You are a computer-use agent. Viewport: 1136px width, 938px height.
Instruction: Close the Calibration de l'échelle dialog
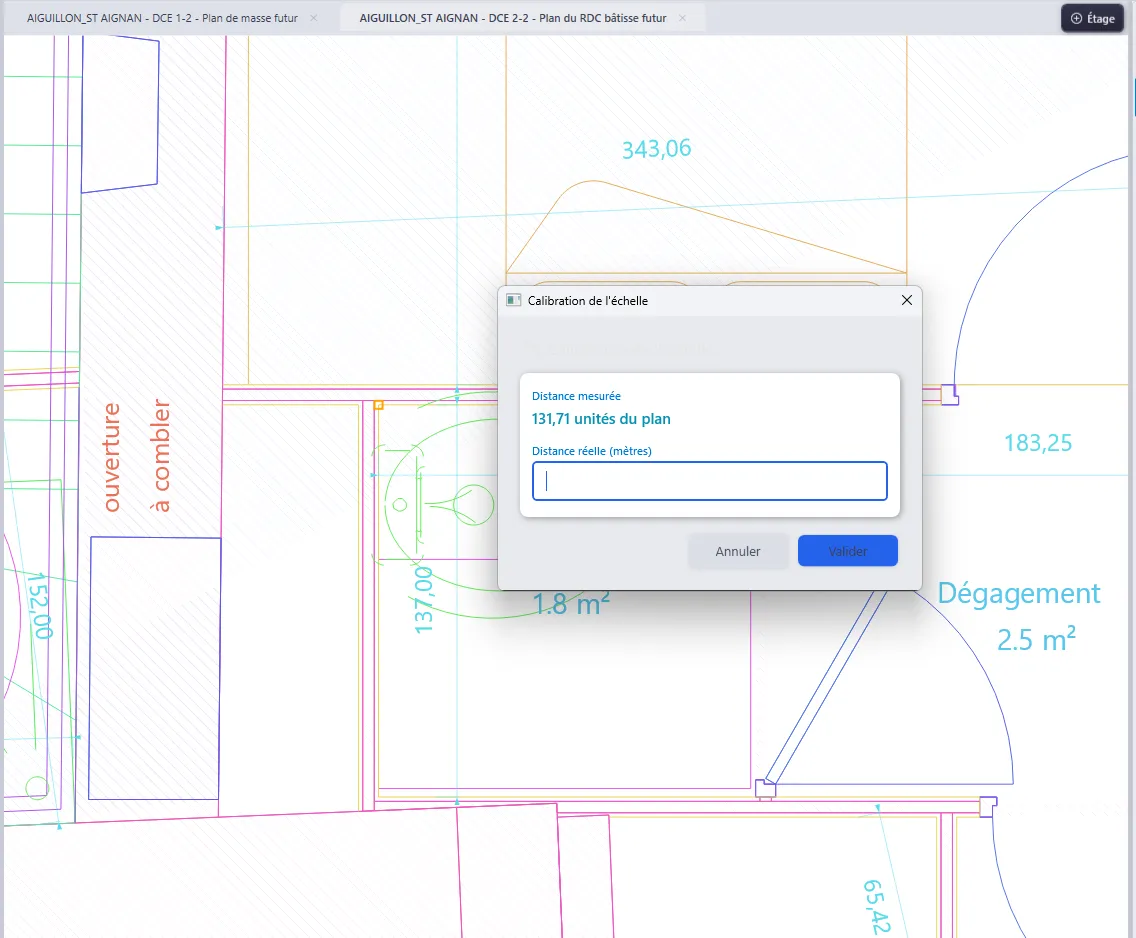906,300
